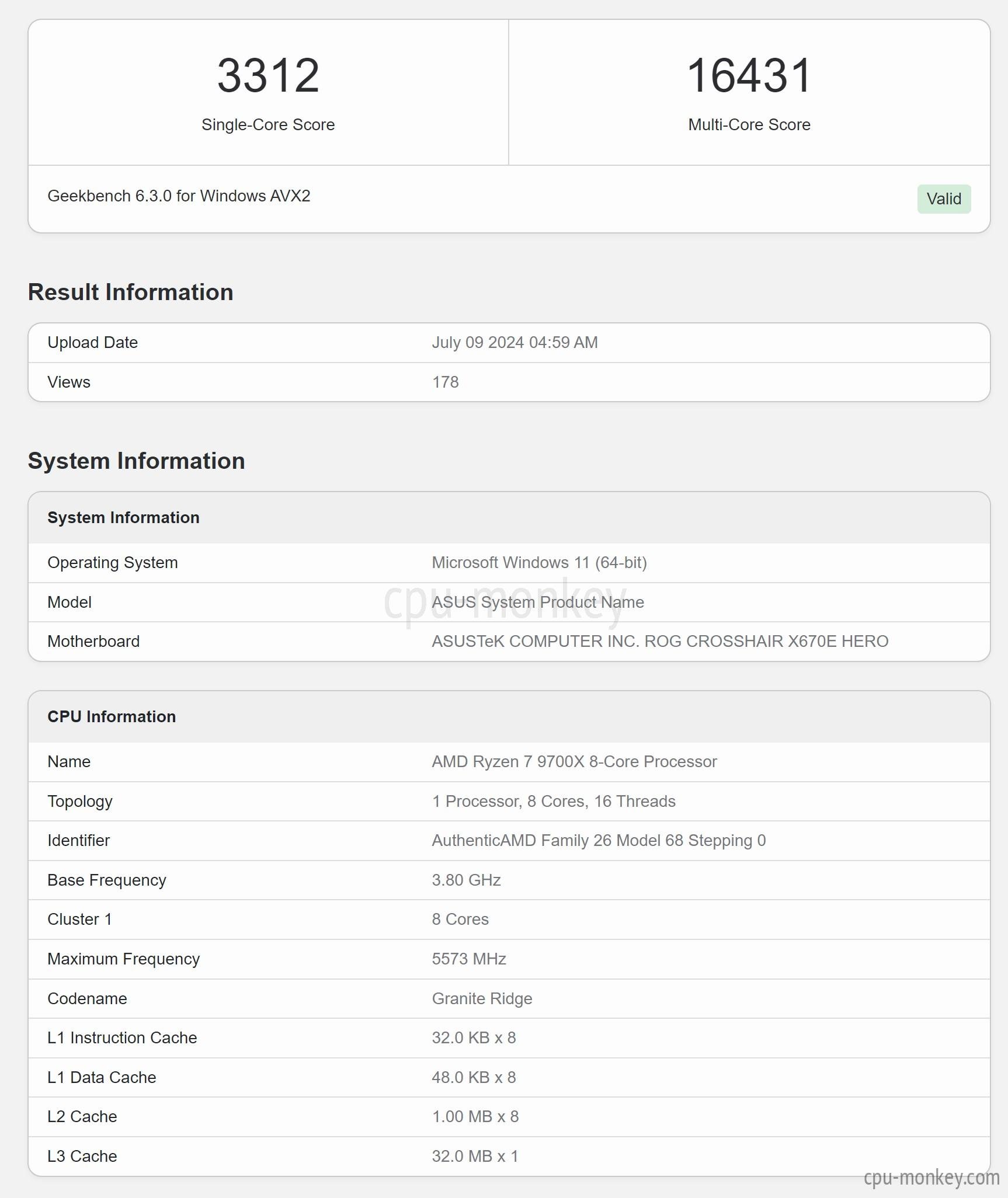Click the Topology row value
This screenshot has height=1198, width=1008.
[x=554, y=802]
